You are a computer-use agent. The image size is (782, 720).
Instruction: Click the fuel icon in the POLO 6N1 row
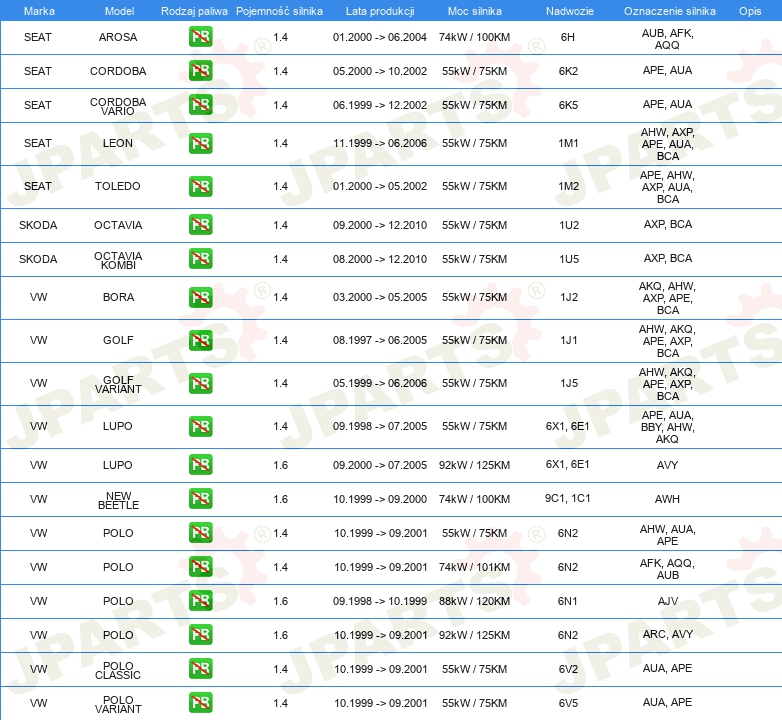pos(200,600)
